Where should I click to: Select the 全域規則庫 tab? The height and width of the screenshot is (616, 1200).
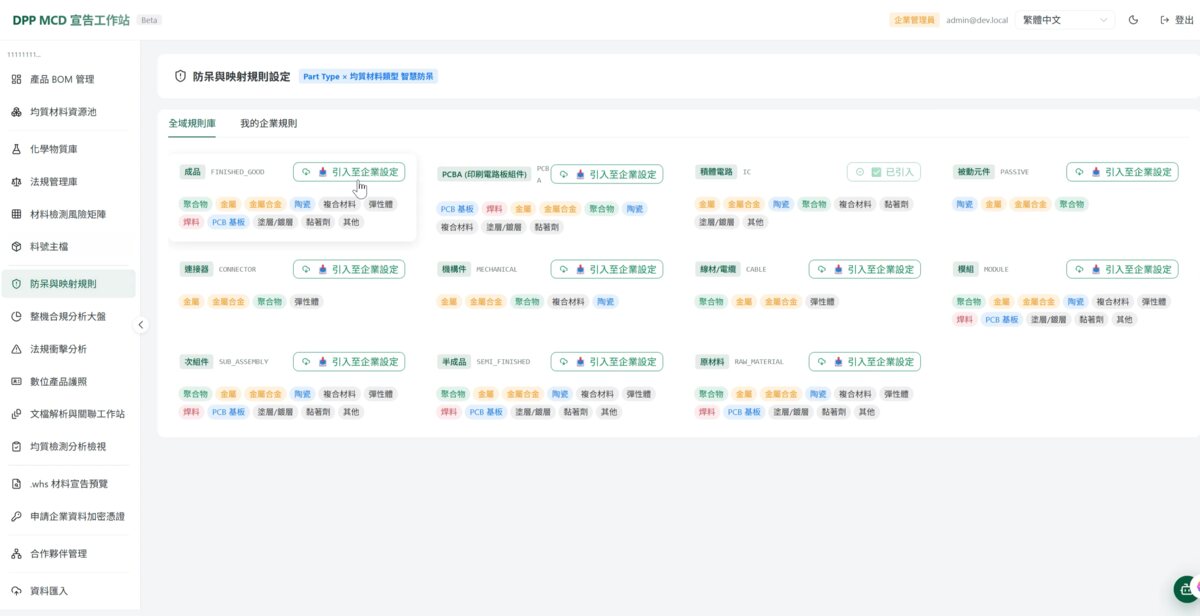192,123
